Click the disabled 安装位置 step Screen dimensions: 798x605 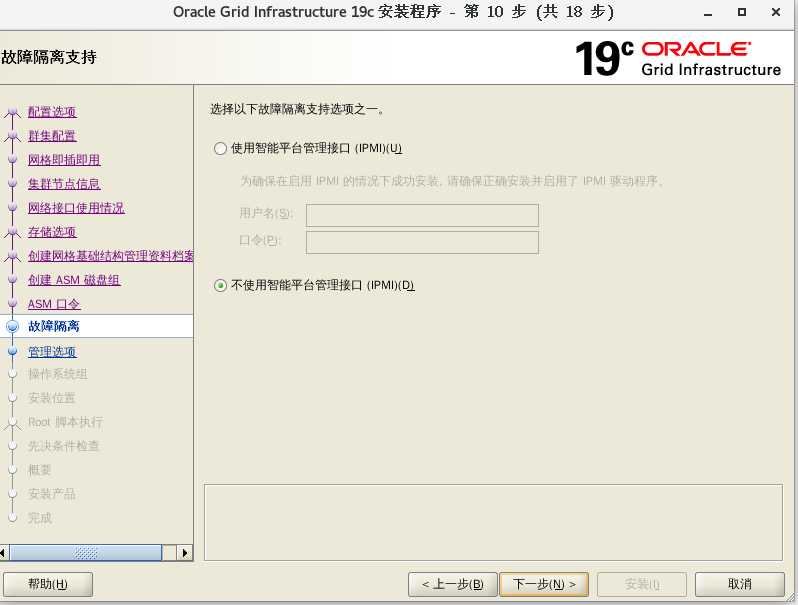pyautogui.click(x=51, y=398)
